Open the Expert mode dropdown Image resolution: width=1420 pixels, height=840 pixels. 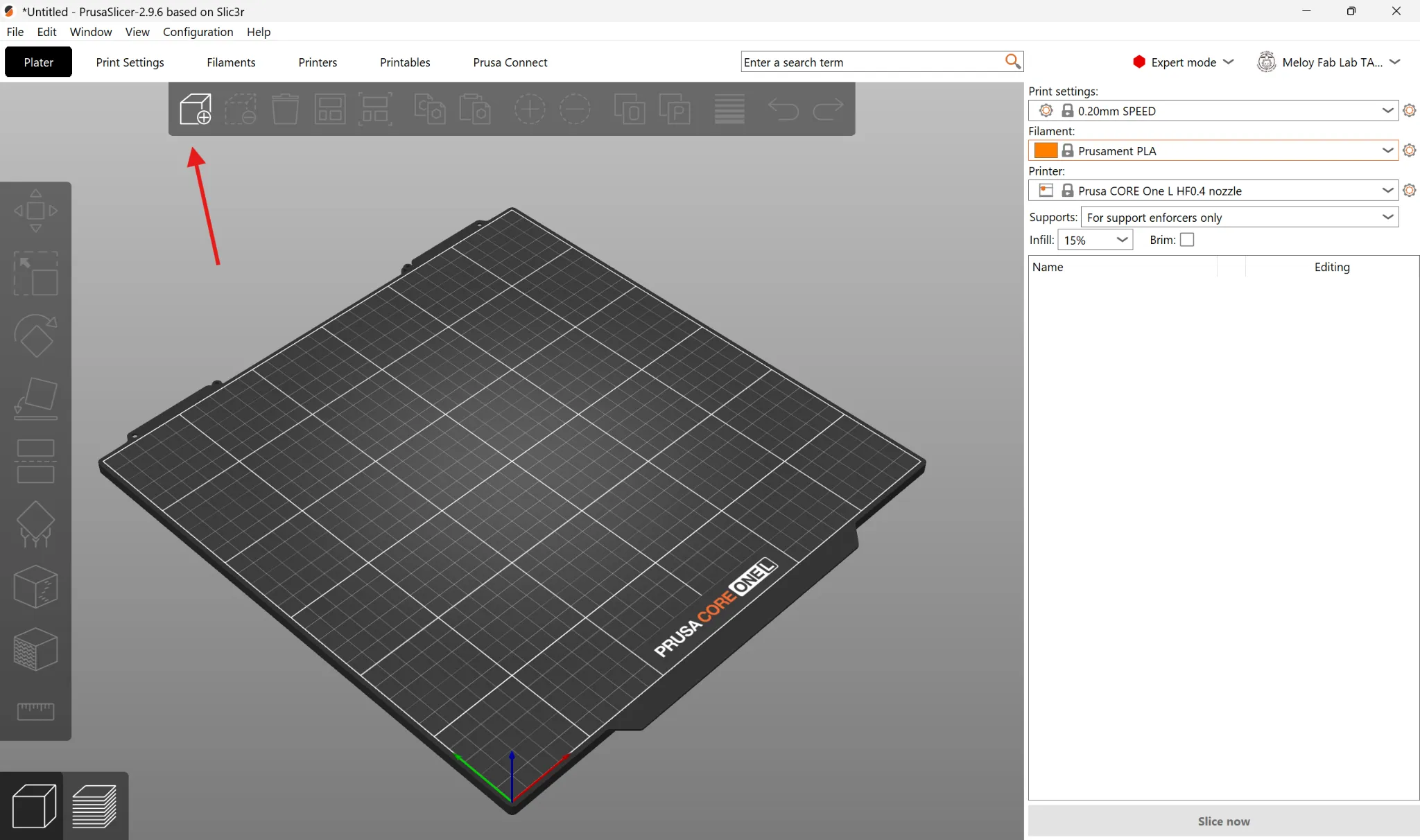(x=1184, y=62)
